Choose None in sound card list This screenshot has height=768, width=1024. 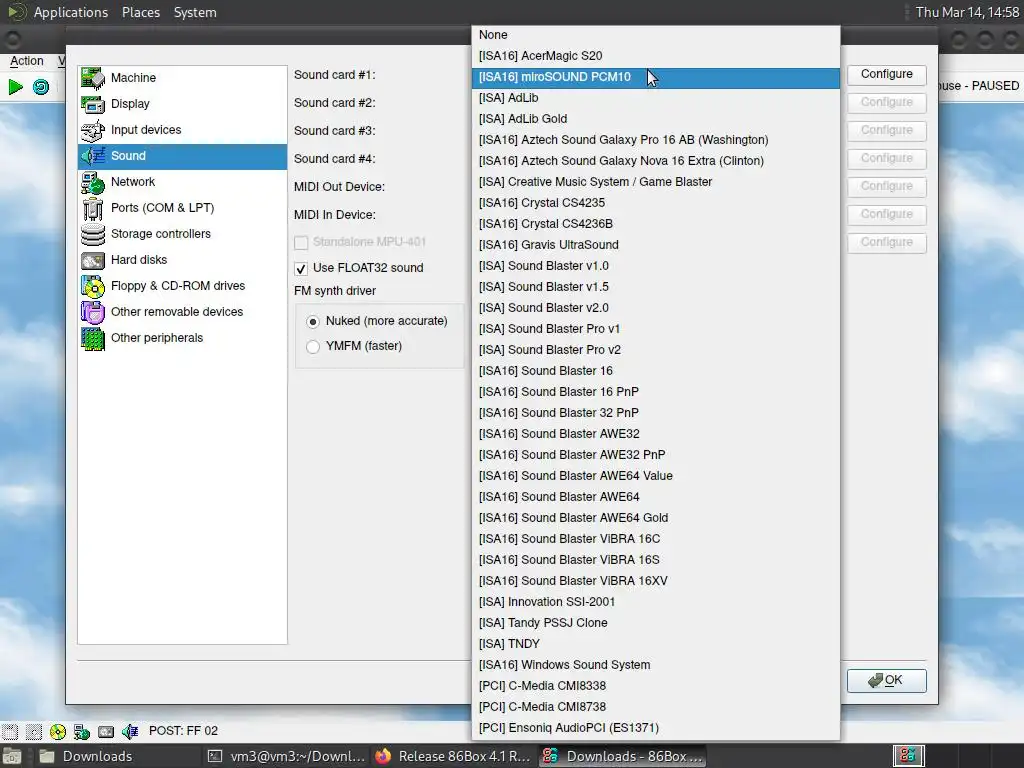tap(656, 35)
